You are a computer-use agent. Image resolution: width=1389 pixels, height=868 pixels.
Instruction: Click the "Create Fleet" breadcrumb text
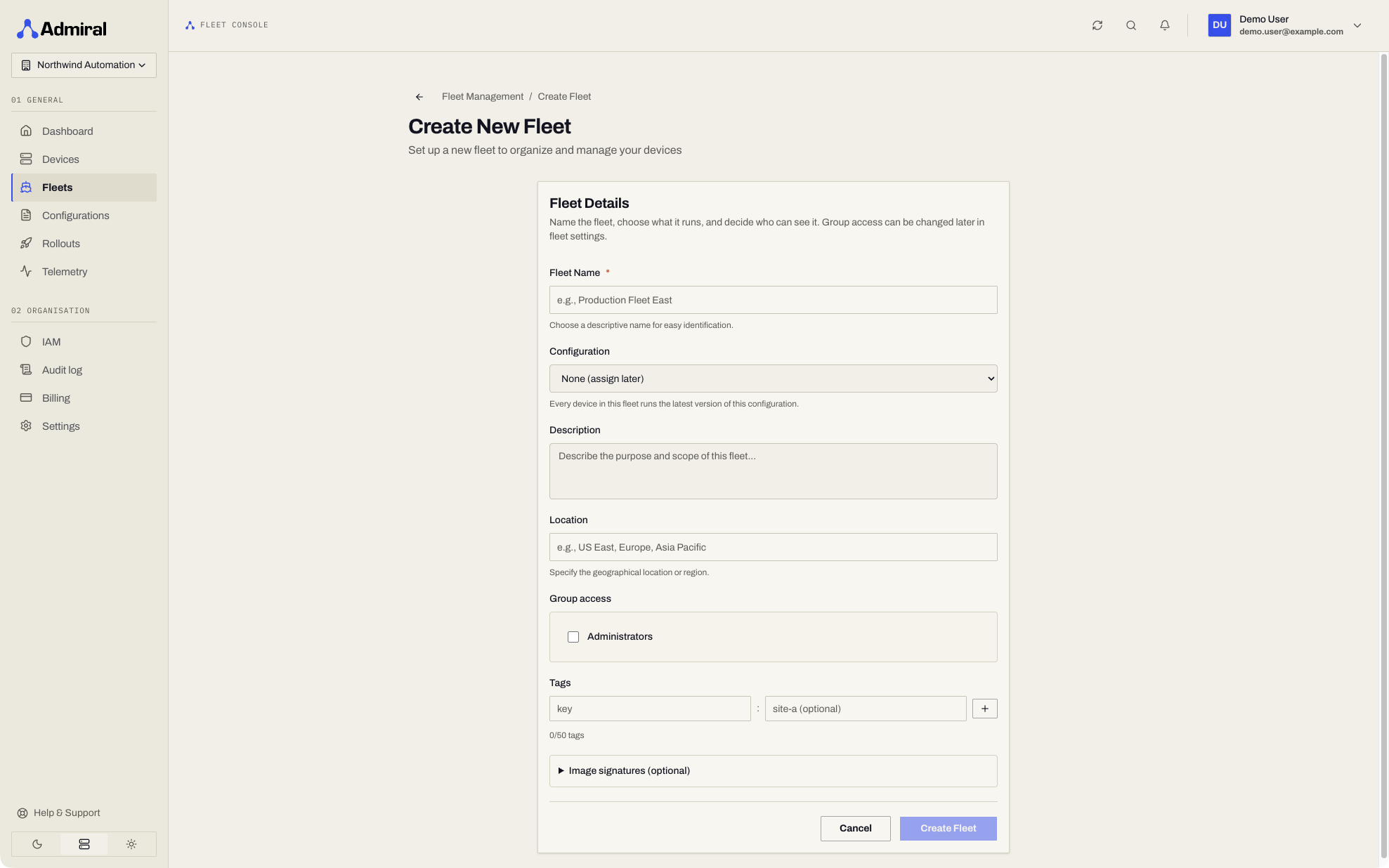point(564,97)
